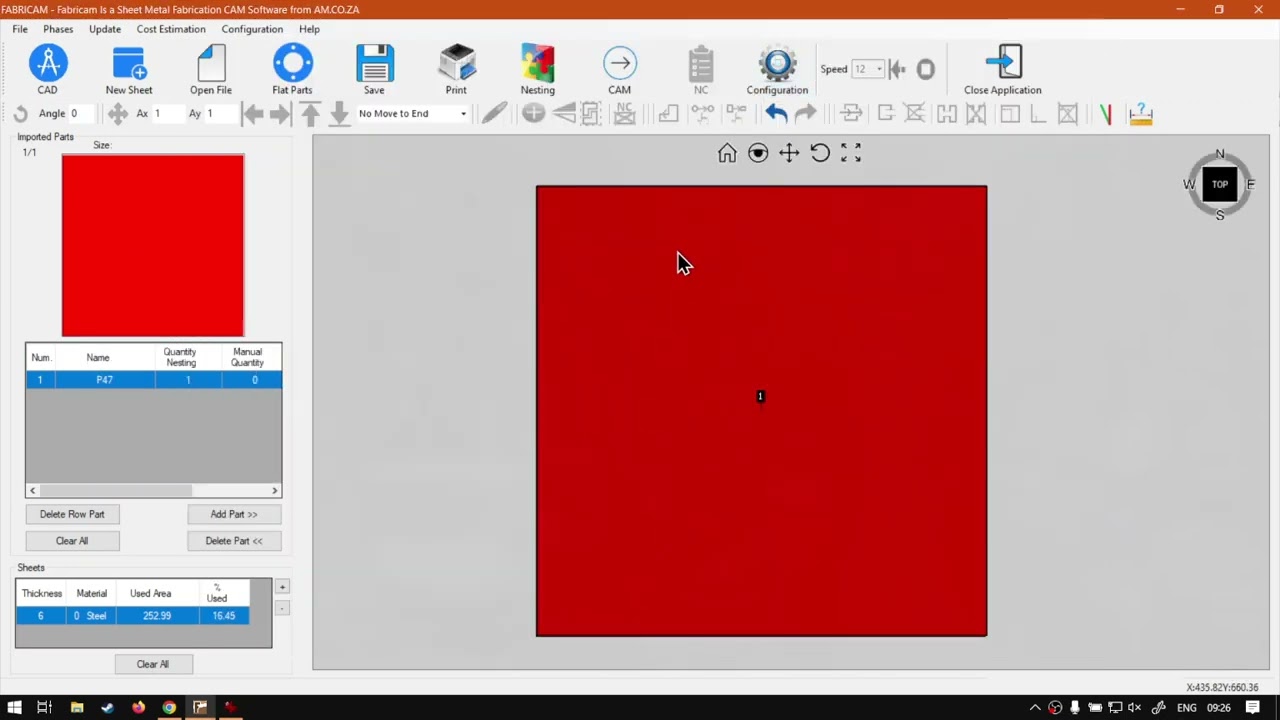
Task: Click the Save floppy disk icon
Action: pyautogui.click(x=375, y=64)
